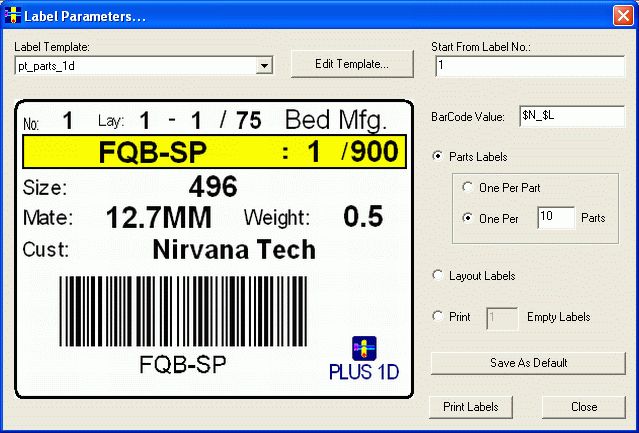Click the Save As Default button
This screenshot has width=639, height=433.
(x=528, y=363)
